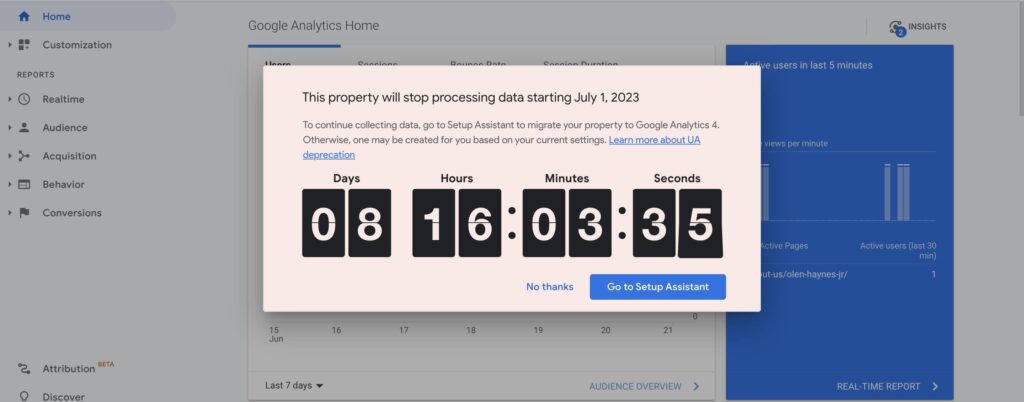Click the Days countdown label
Screen dimensions: 1024x402
tap(346, 178)
